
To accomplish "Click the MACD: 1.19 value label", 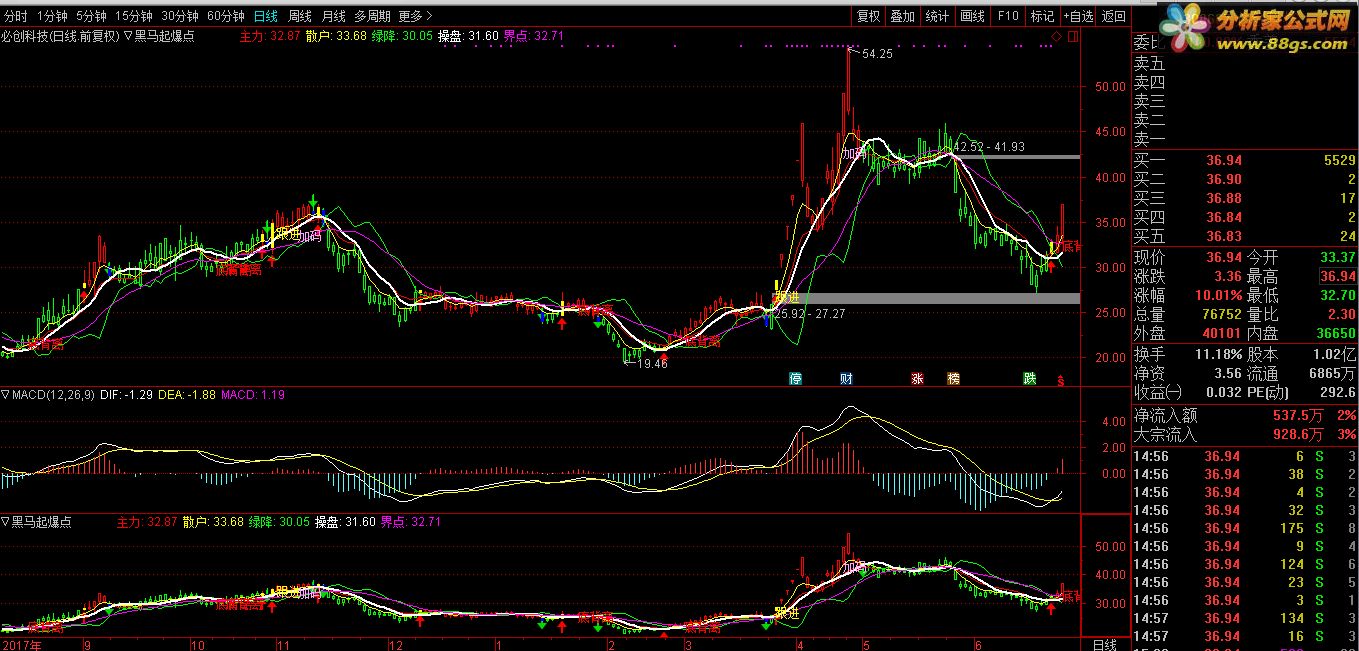I will pyautogui.click(x=253, y=395).
